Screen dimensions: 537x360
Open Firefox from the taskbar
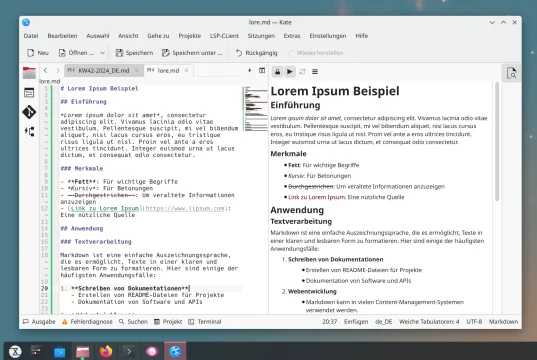coord(106,351)
